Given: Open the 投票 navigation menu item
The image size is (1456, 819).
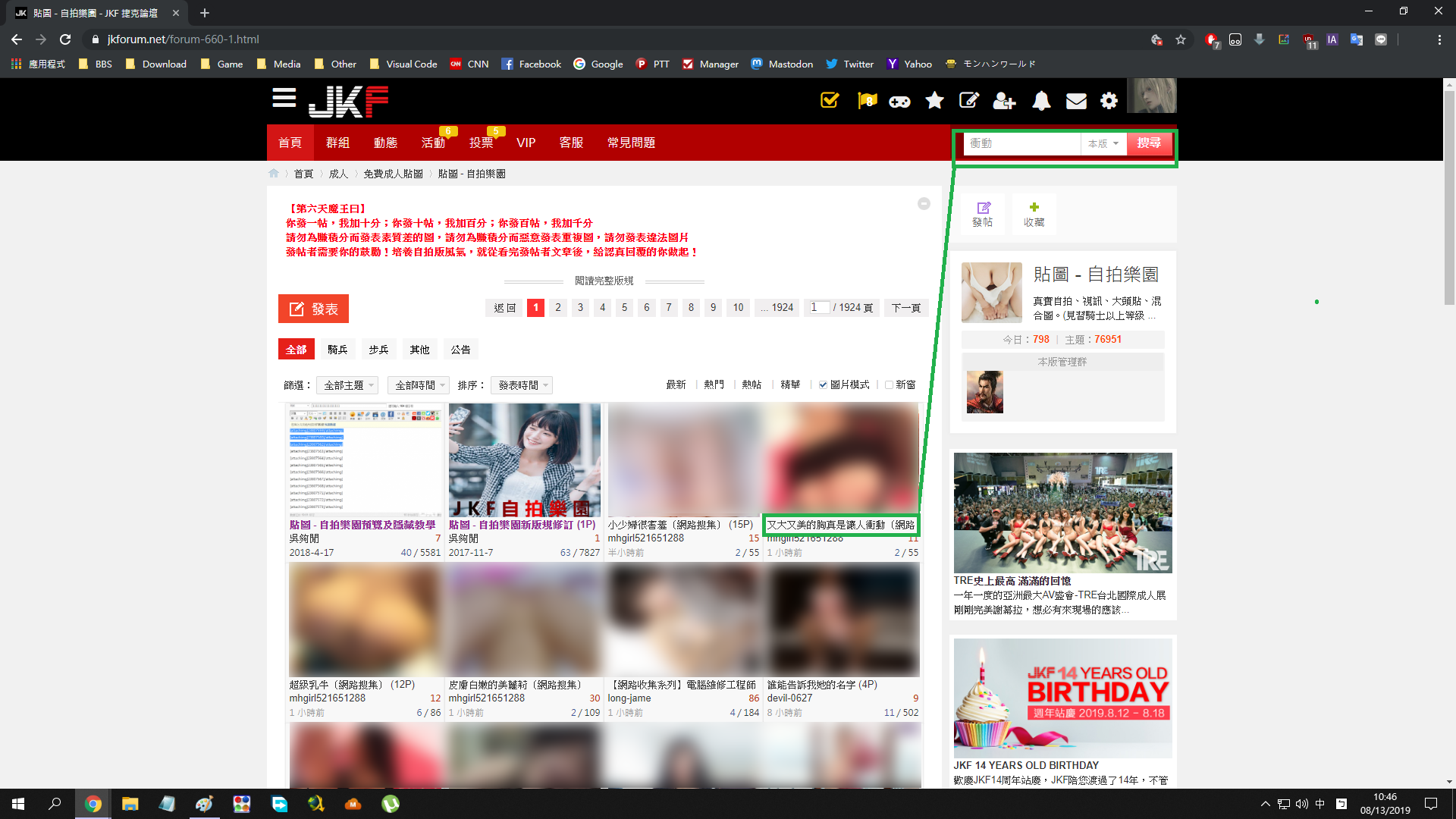Looking at the screenshot, I should pos(482,143).
